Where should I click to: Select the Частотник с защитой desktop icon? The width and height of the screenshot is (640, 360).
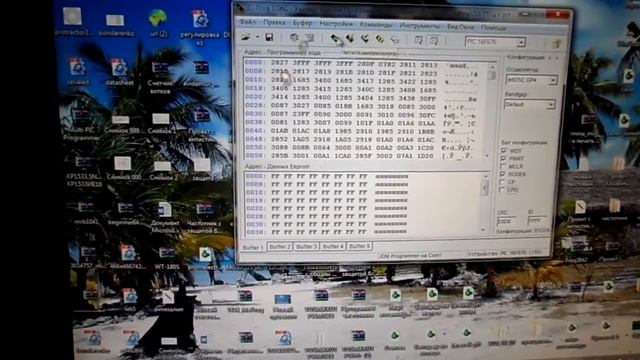click(204, 218)
